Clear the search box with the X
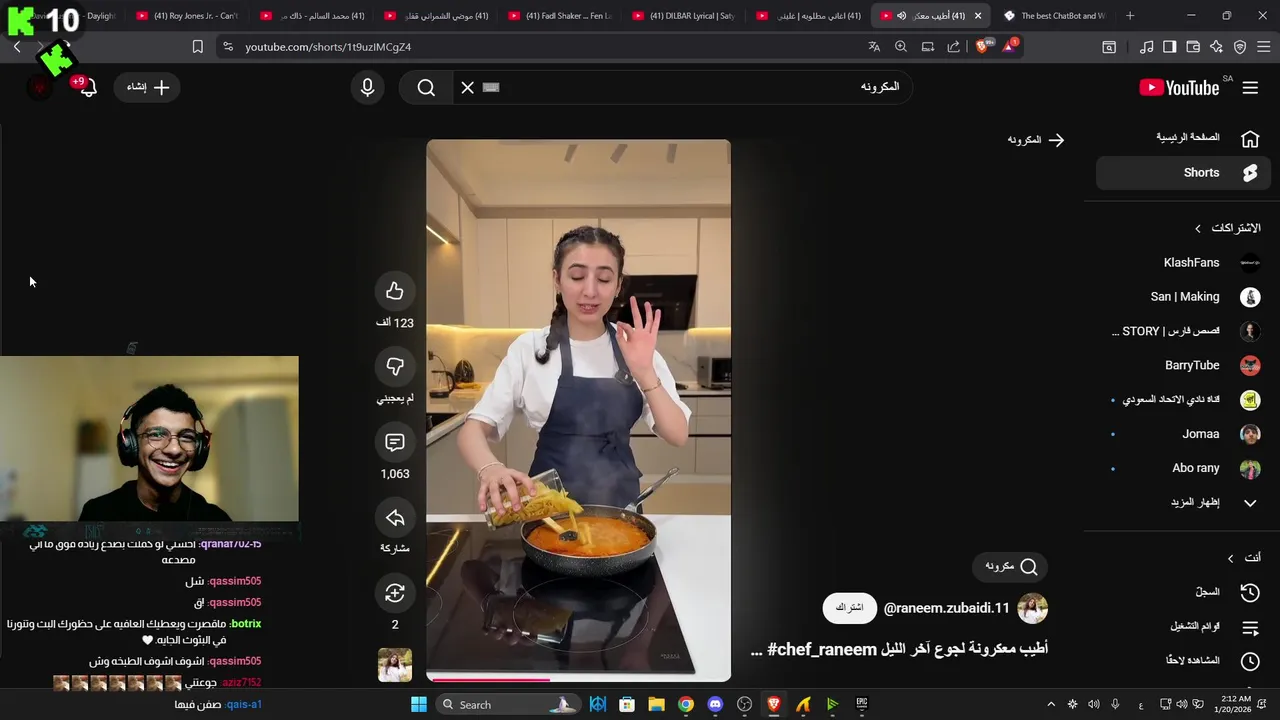The width and height of the screenshot is (1280, 720). tap(467, 88)
